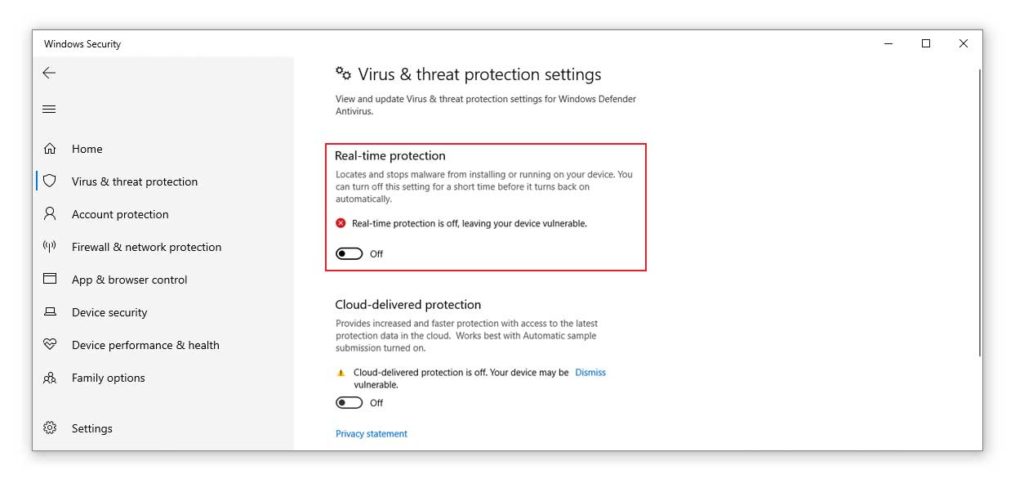Open the Family options people icon
Screen dimensions: 1024x488
click(x=50, y=378)
